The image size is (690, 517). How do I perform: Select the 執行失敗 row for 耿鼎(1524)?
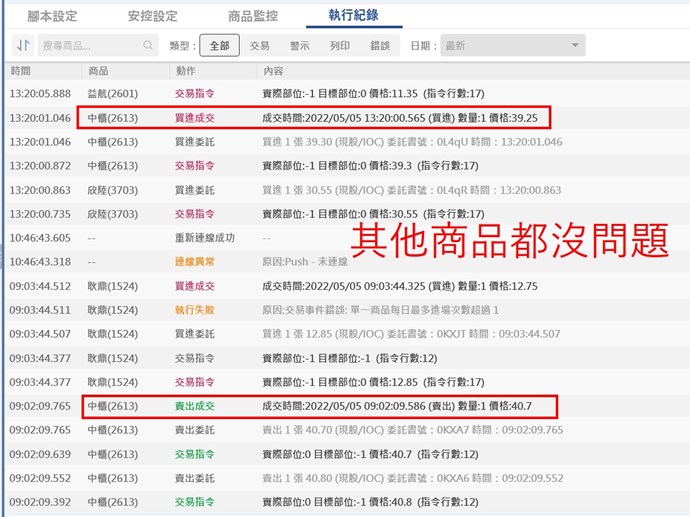coord(194,310)
